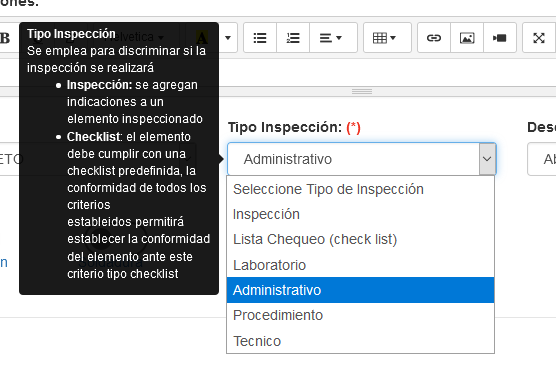Select 'Lista Chequeo (check list)' option
The image size is (556, 365).
point(360,239)
